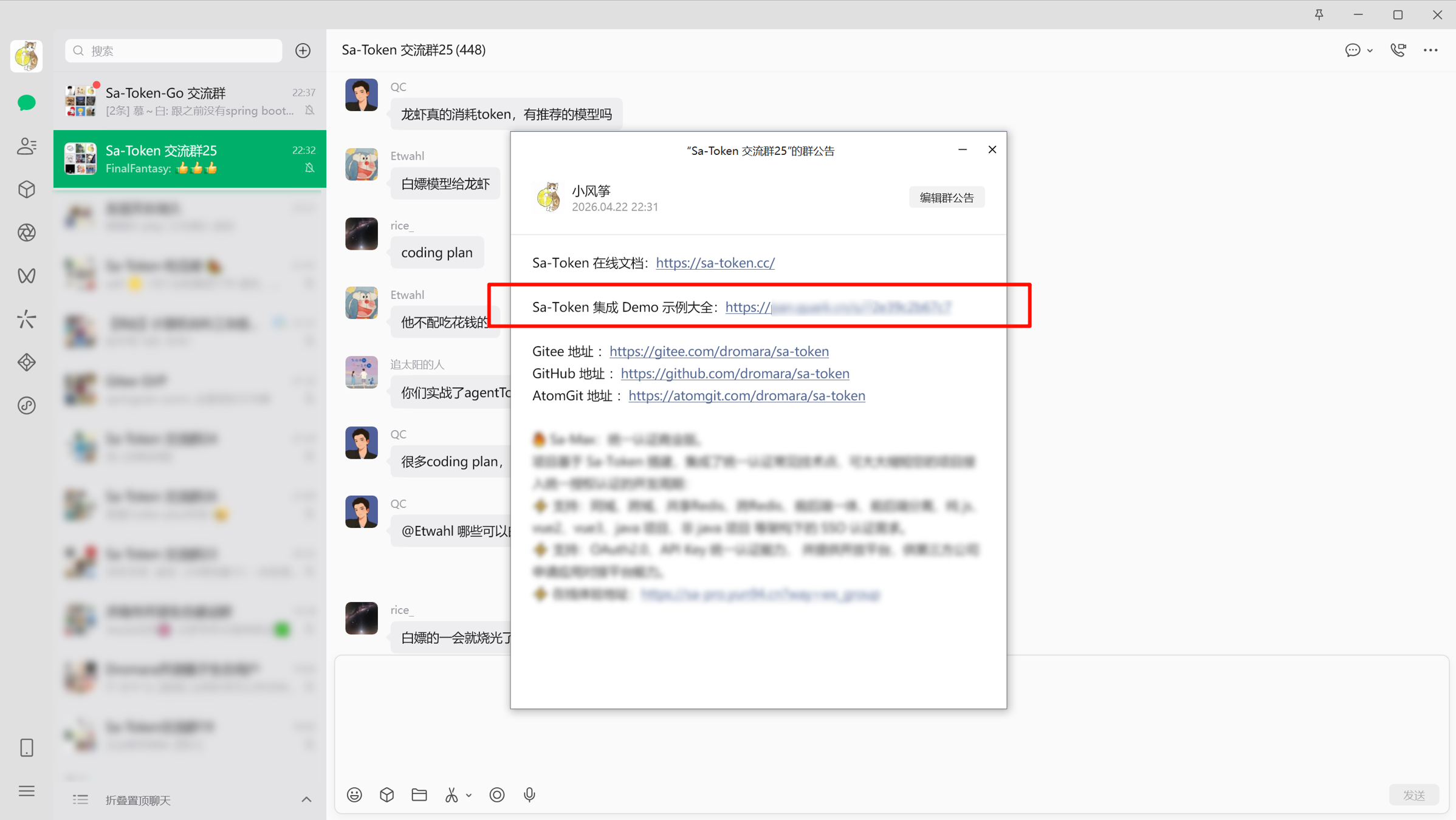
Task: Open Moments aperture icon in sidebar
Action: (26, 233)
